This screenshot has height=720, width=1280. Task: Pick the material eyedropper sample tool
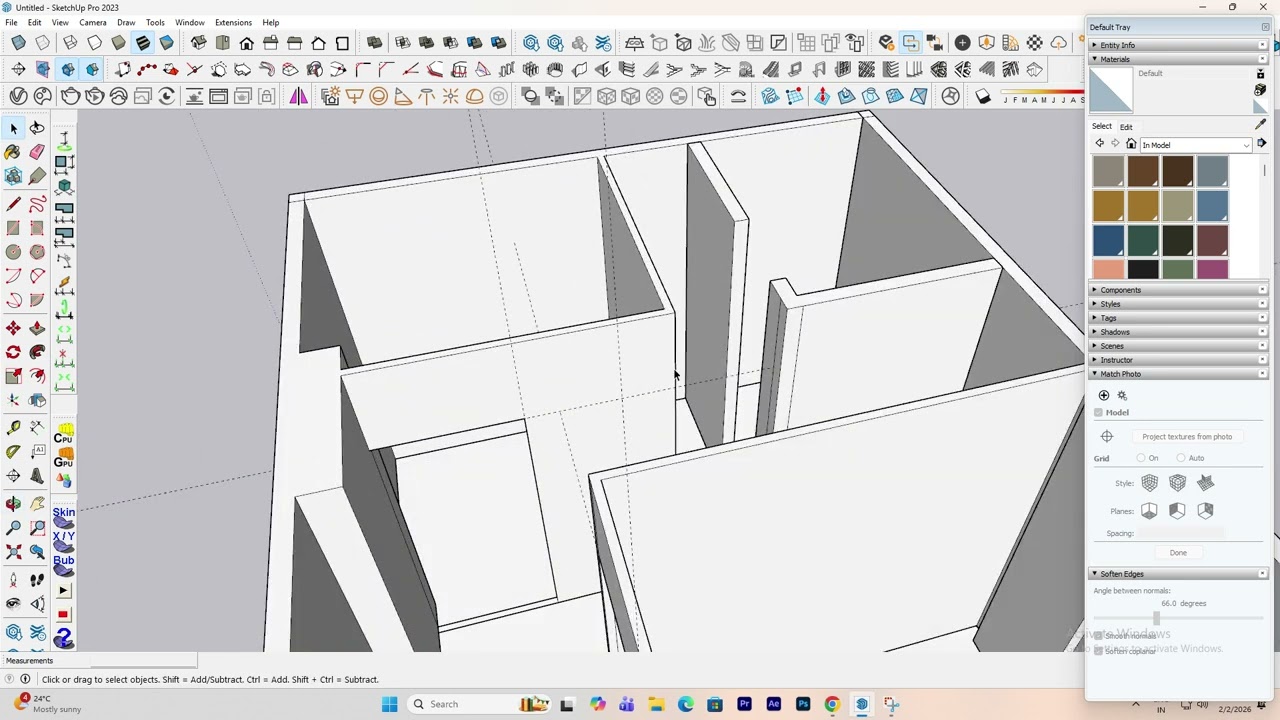(1260, 124)
